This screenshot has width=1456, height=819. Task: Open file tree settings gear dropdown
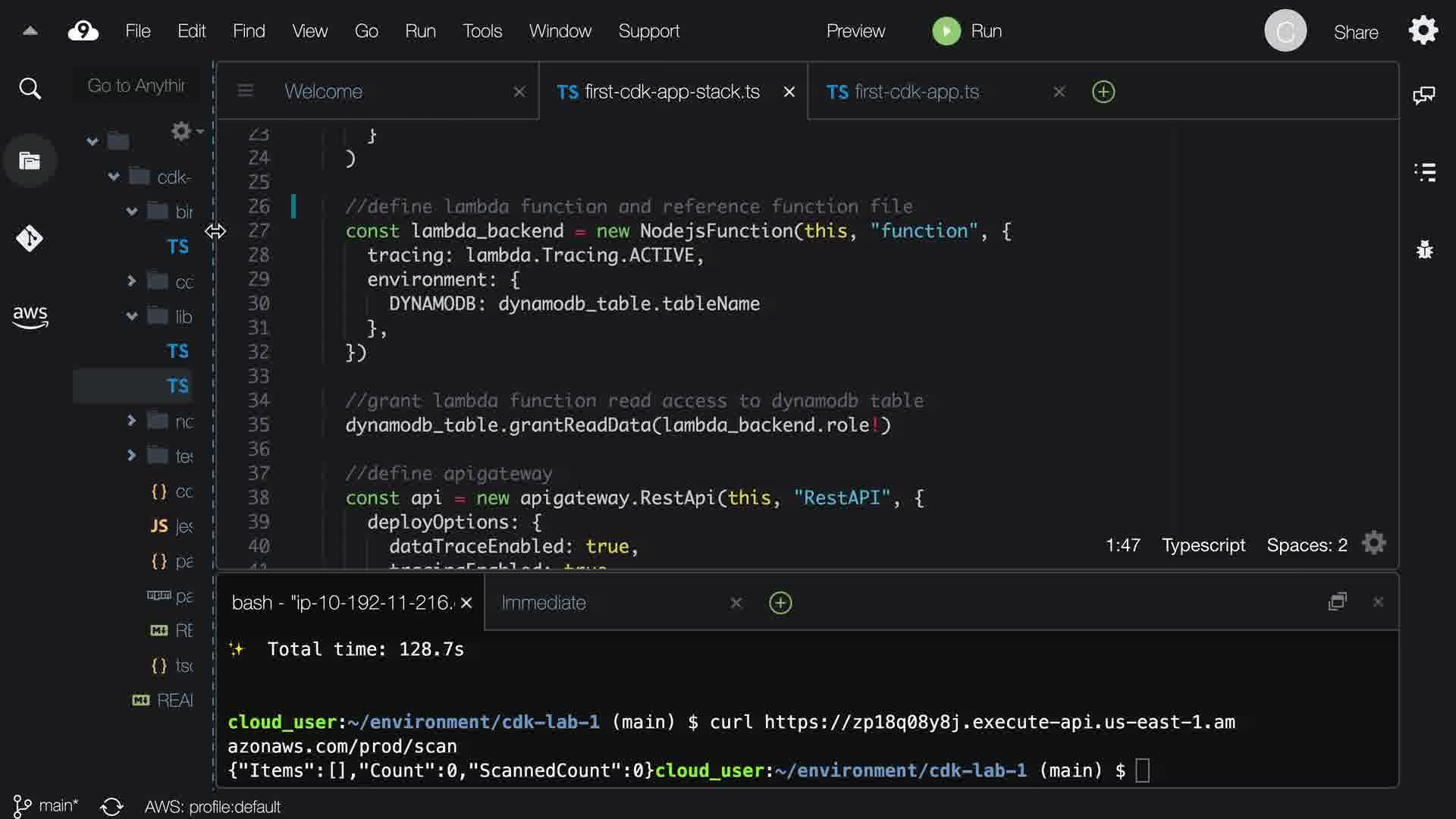pyautogui.click(x=185, y=131)
